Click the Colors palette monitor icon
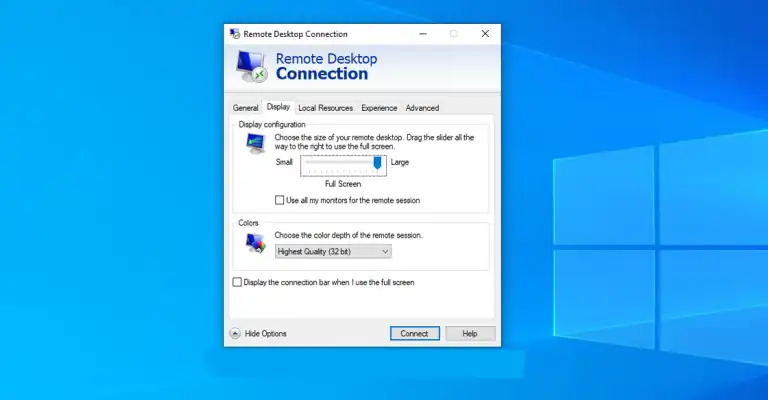Image resolution: width=768 pixels, height=400 pixels. point(256,243)
